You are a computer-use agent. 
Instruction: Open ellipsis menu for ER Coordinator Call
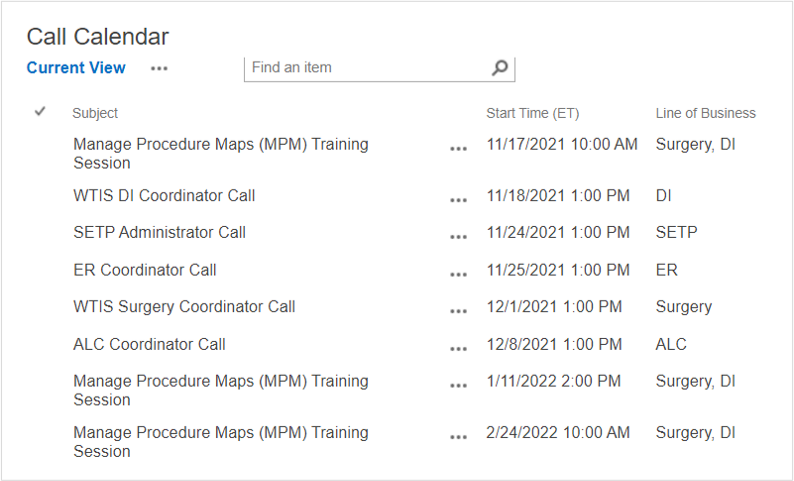point(458,274)
